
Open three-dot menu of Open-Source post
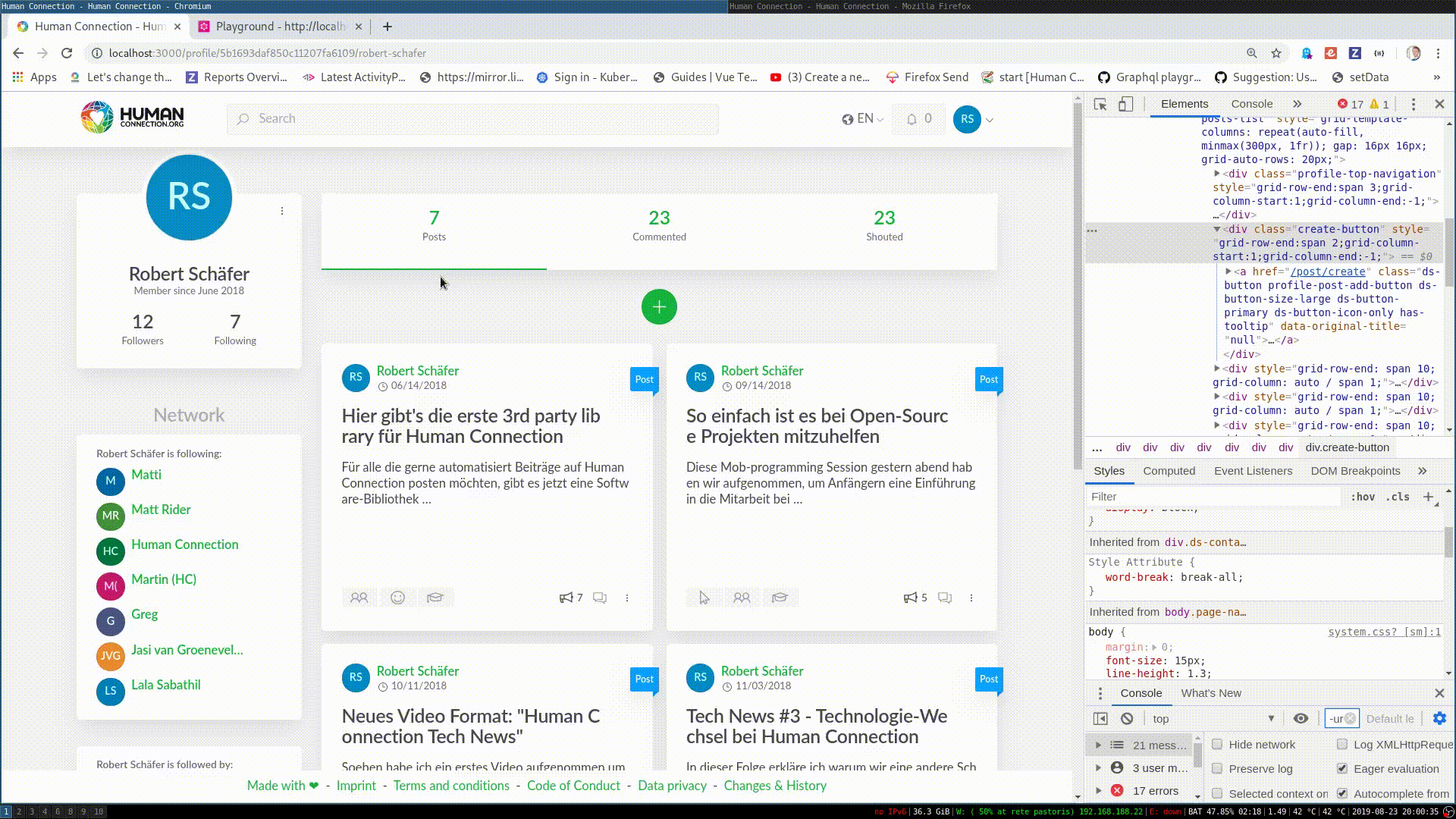[x=971, y=598]
